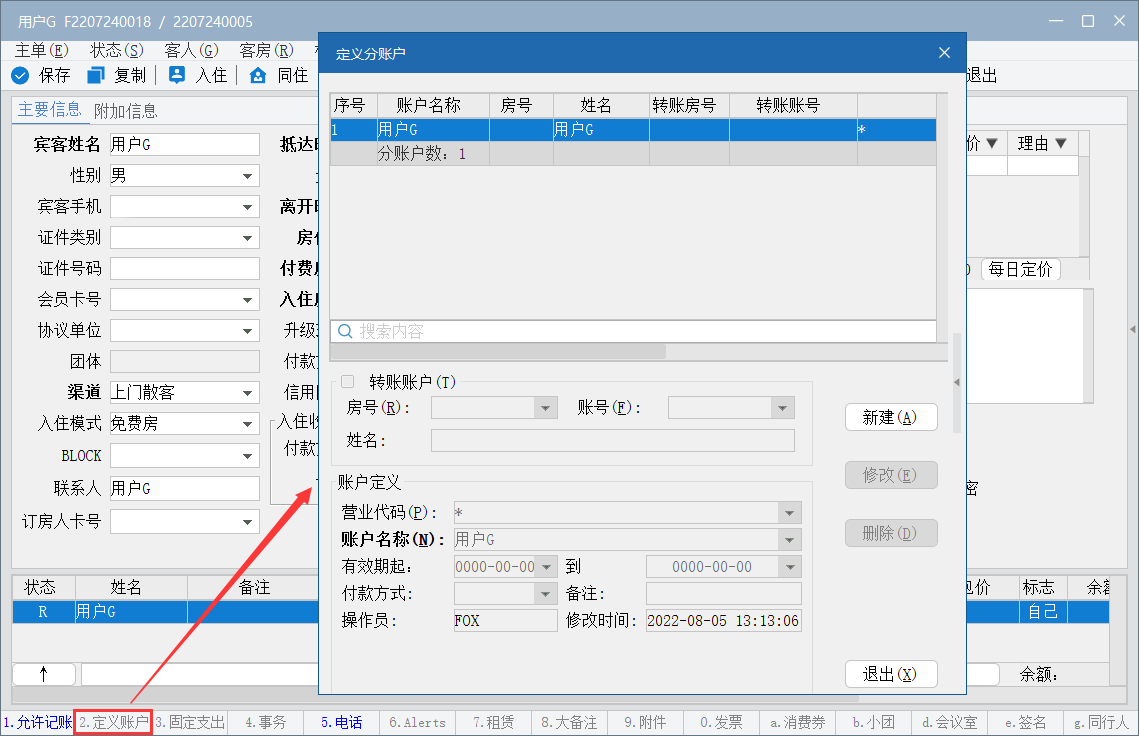Click the 复制 copy icon in toolbar
Screen dimensions: 1139x736
pyautogui.click(x=96, y=75)
